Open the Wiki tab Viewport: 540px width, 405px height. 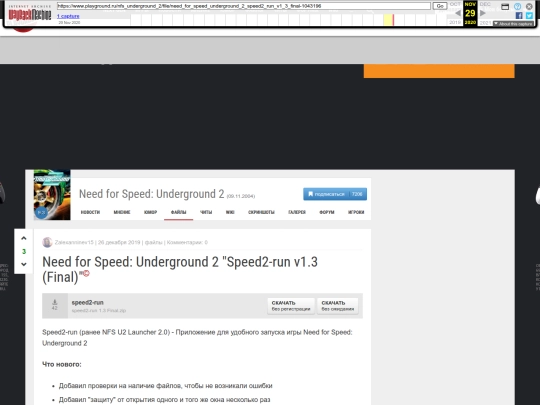[230, 212]
